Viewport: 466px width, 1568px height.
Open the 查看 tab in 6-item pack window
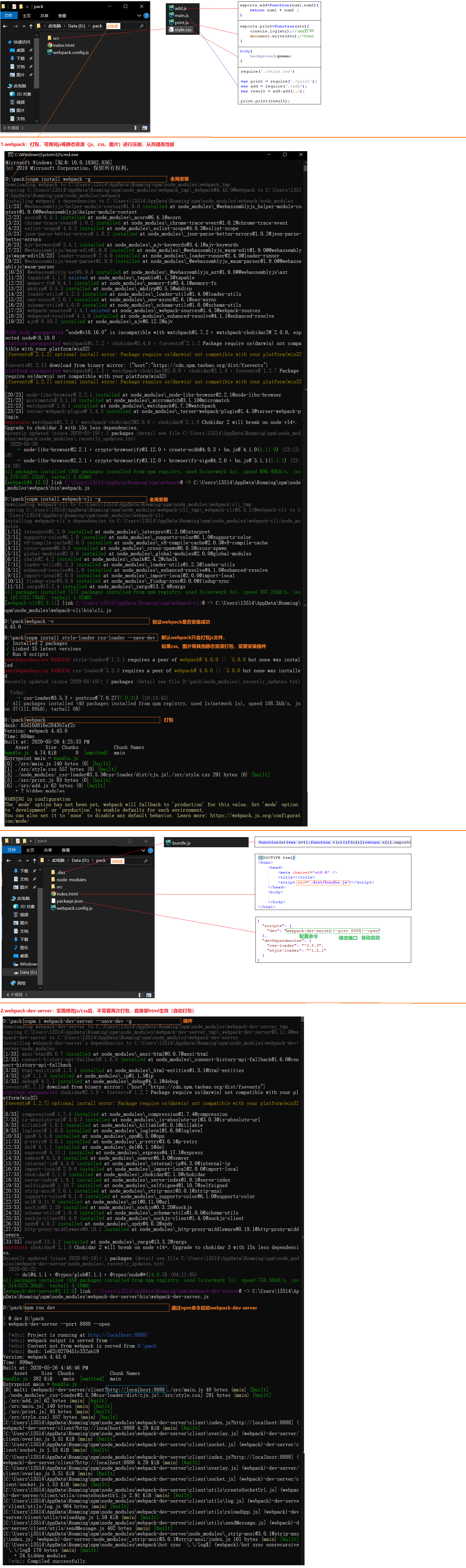pyautogui.click(x=65, y=850)
